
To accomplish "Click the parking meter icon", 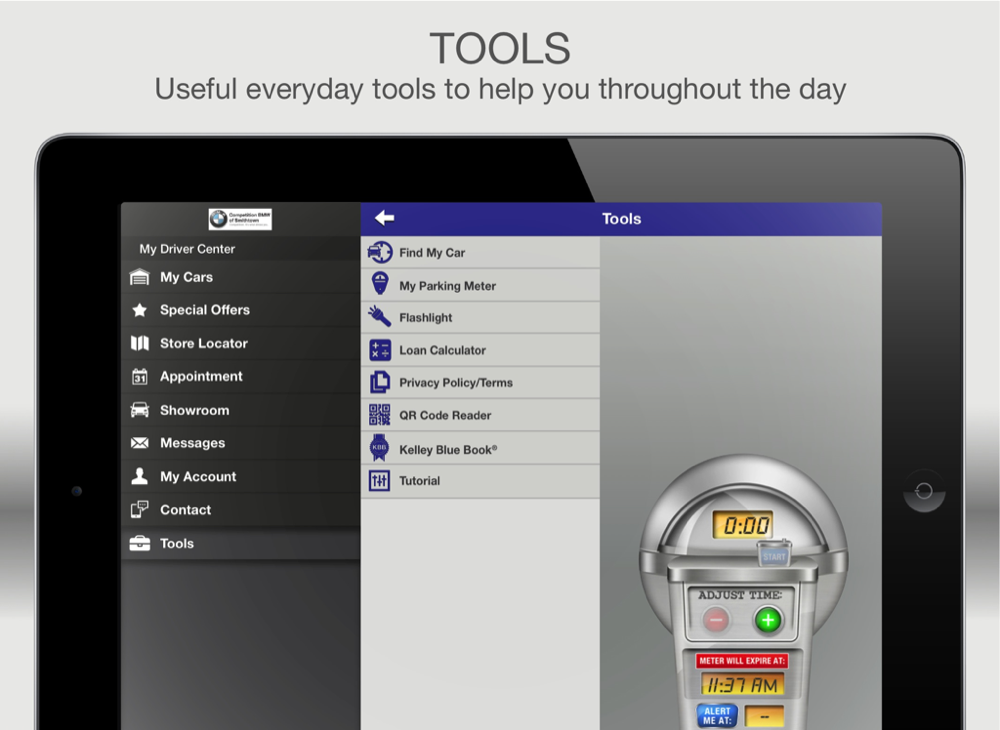I will tap(380, 284).
